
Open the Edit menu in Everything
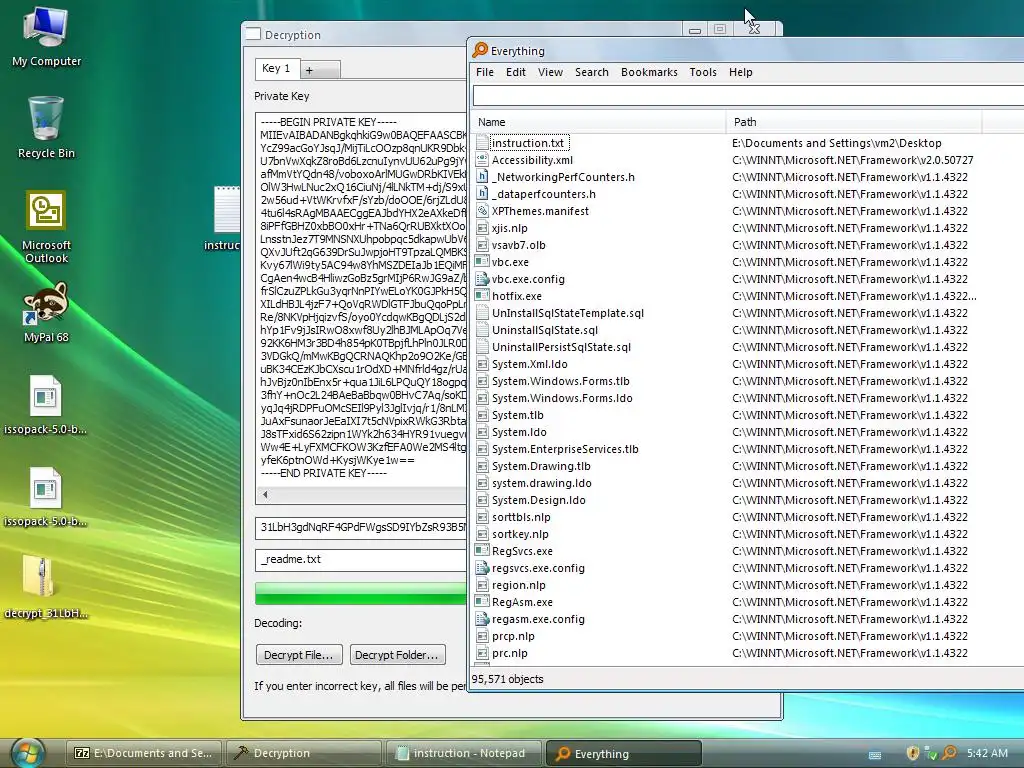(515, 72)
